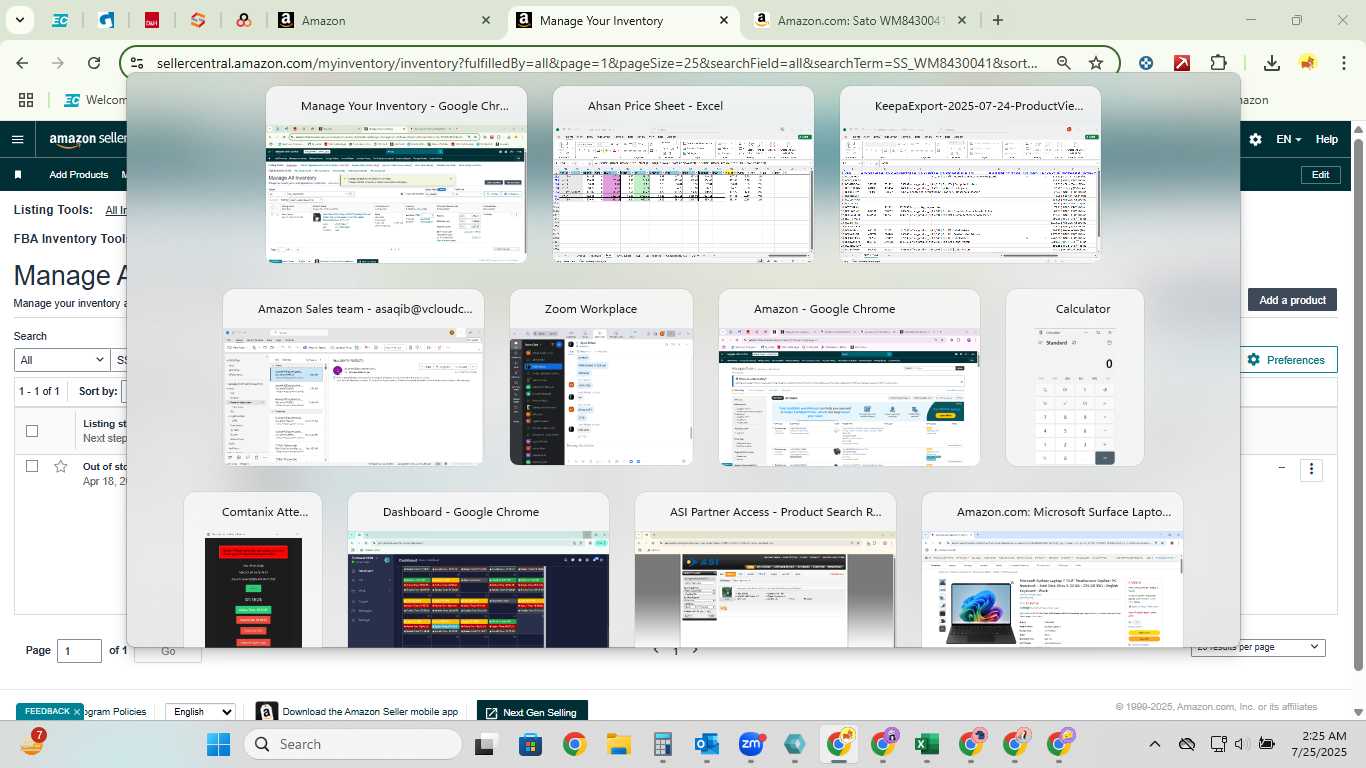Image resolution: width=1366 pixels, height=768 pixels.
Task: Open the pinned orange S tab
Action: 198,20
